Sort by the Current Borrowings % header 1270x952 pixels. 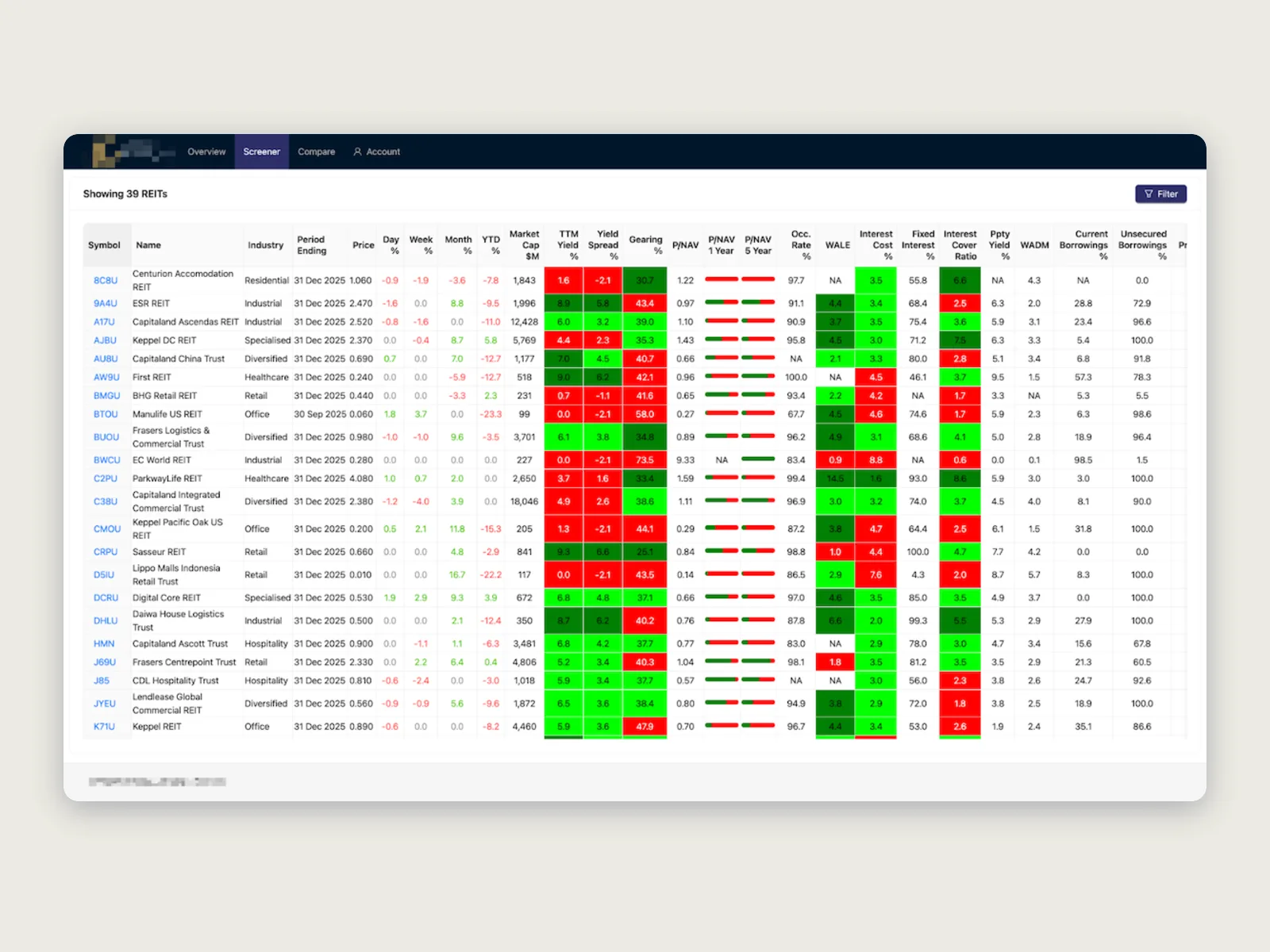tap(1083, 245)
